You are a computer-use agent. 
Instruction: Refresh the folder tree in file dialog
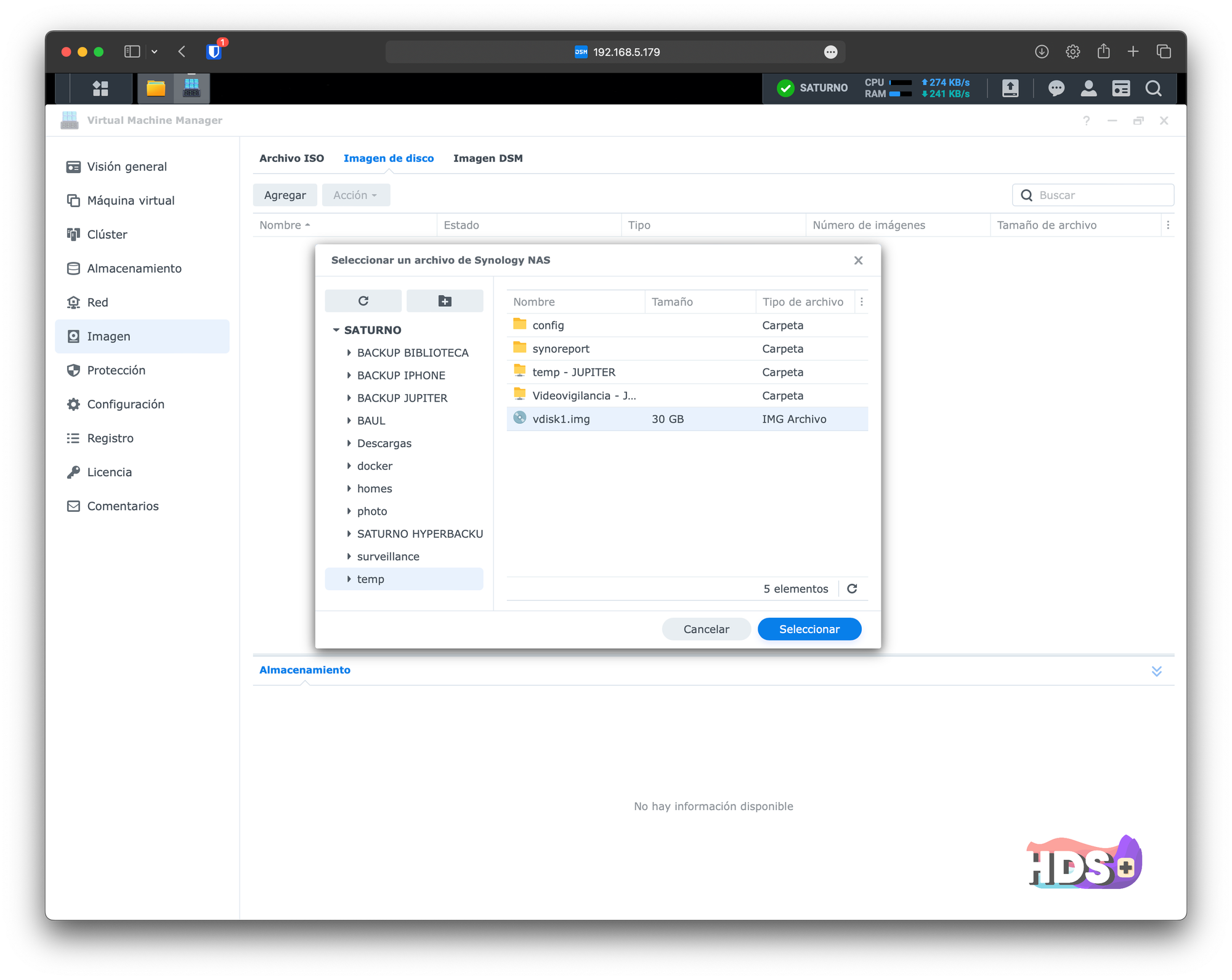click(363, 301)
